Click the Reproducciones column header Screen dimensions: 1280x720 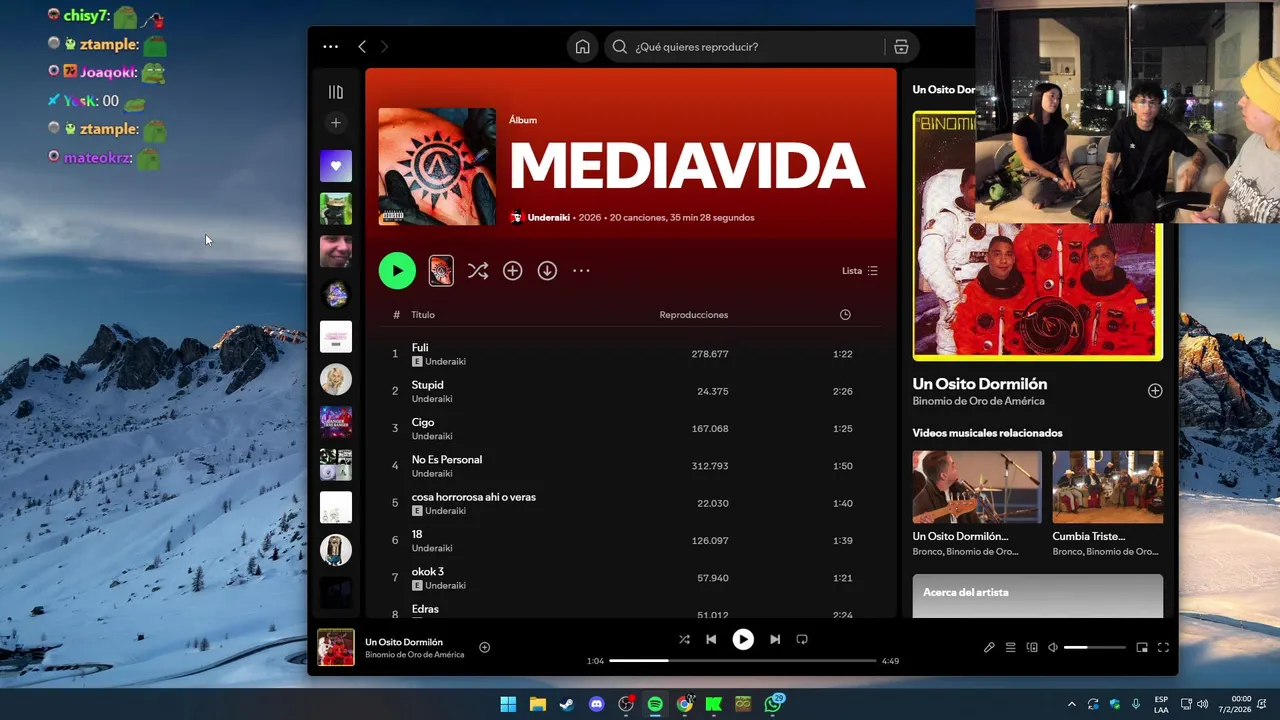pos(694,315)
